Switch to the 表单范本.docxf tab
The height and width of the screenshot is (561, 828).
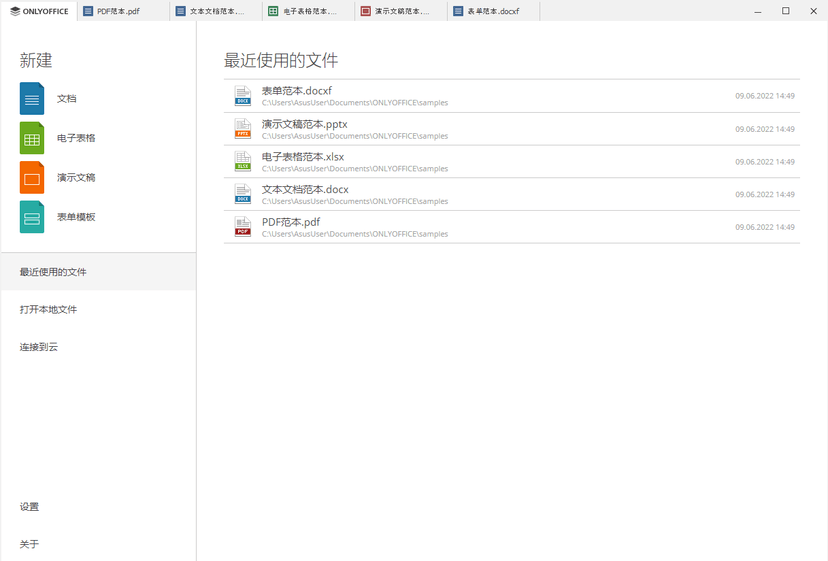pos(494,11)
